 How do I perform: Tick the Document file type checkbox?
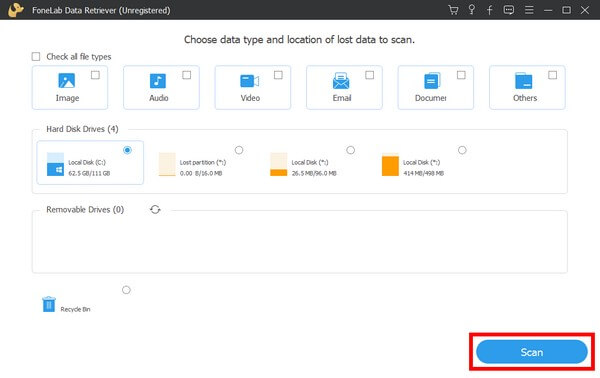(x=461, y=75)
